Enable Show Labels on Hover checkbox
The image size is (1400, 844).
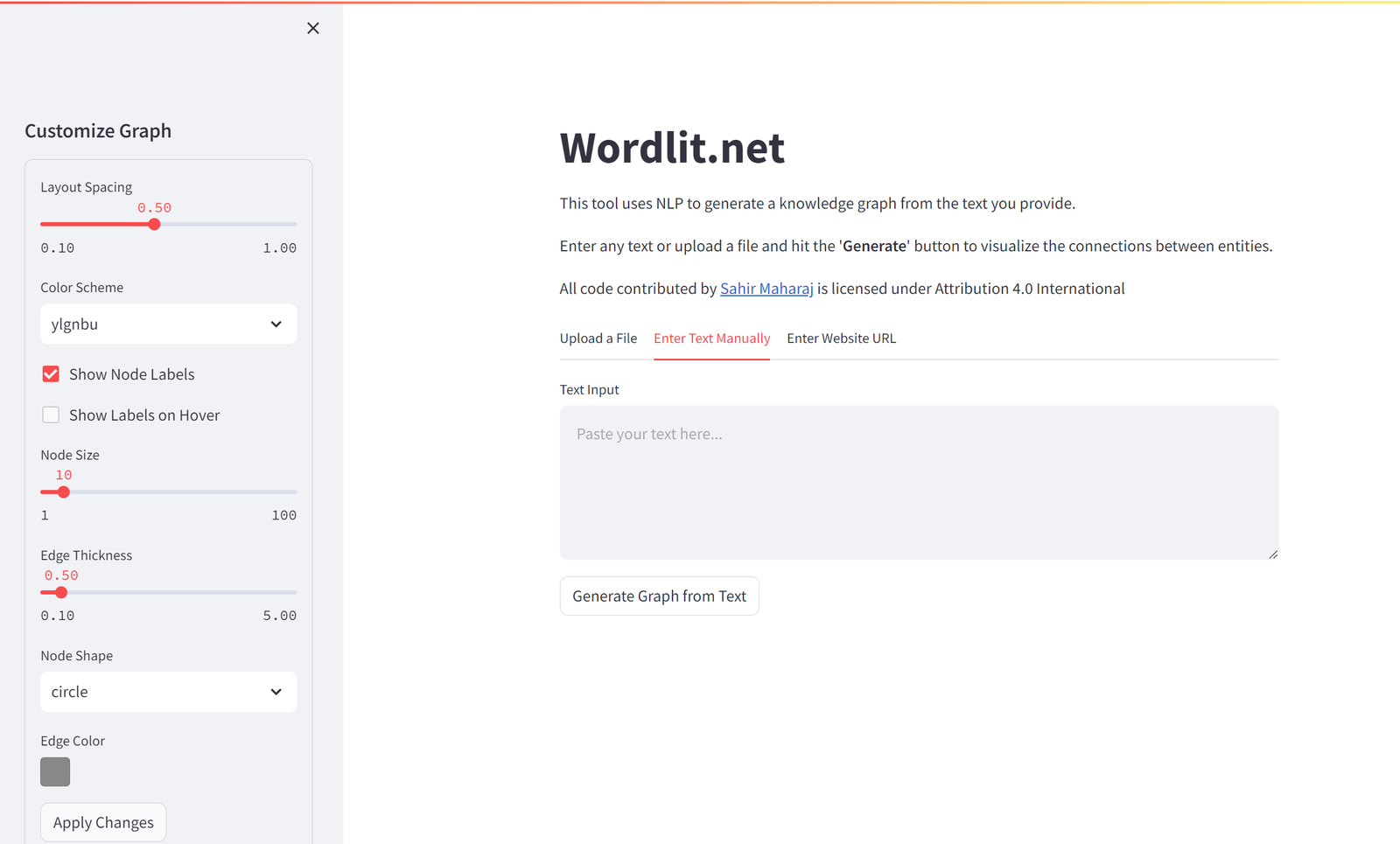click(51, 415)
